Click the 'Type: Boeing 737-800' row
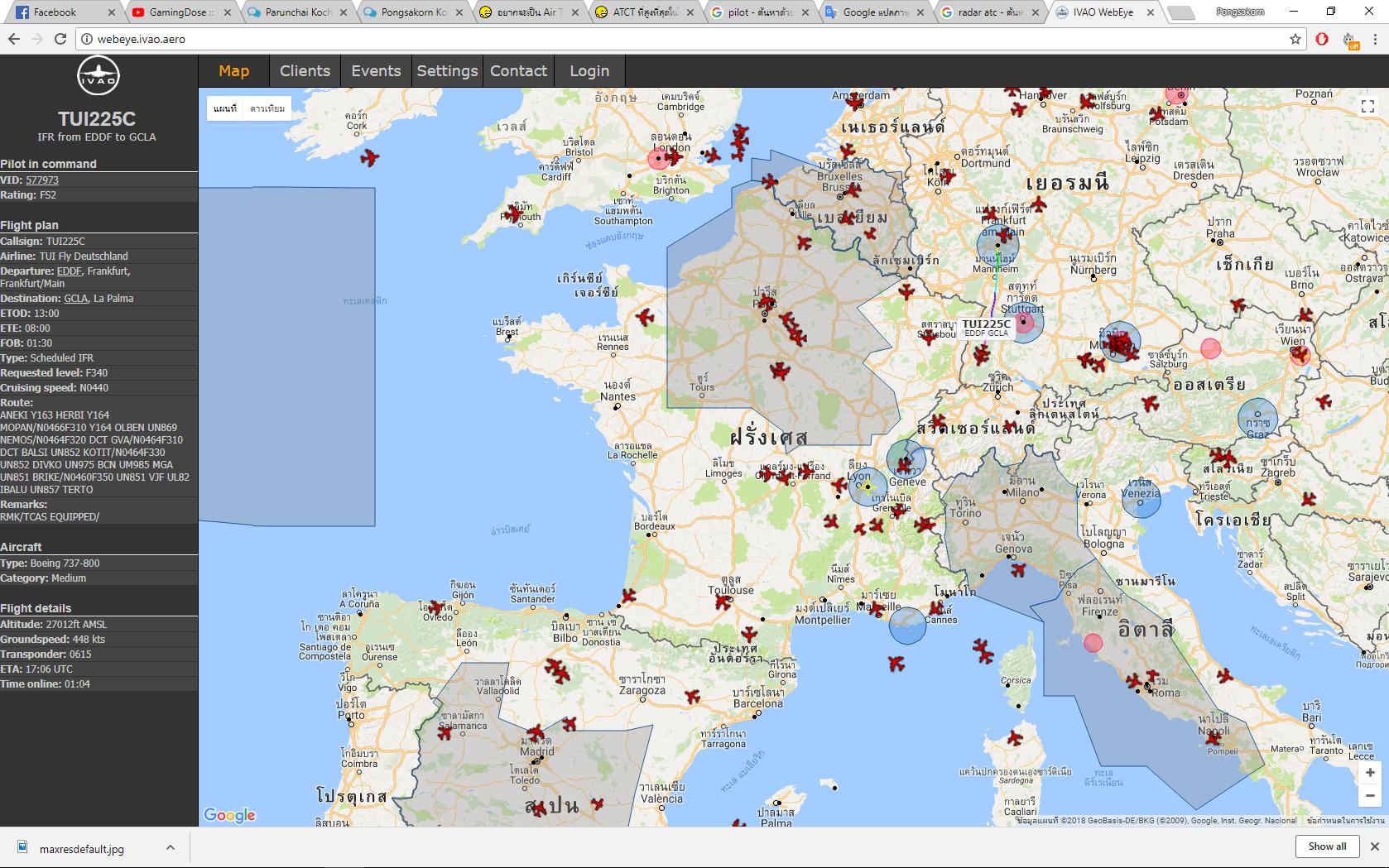 (x=99, y=563)
